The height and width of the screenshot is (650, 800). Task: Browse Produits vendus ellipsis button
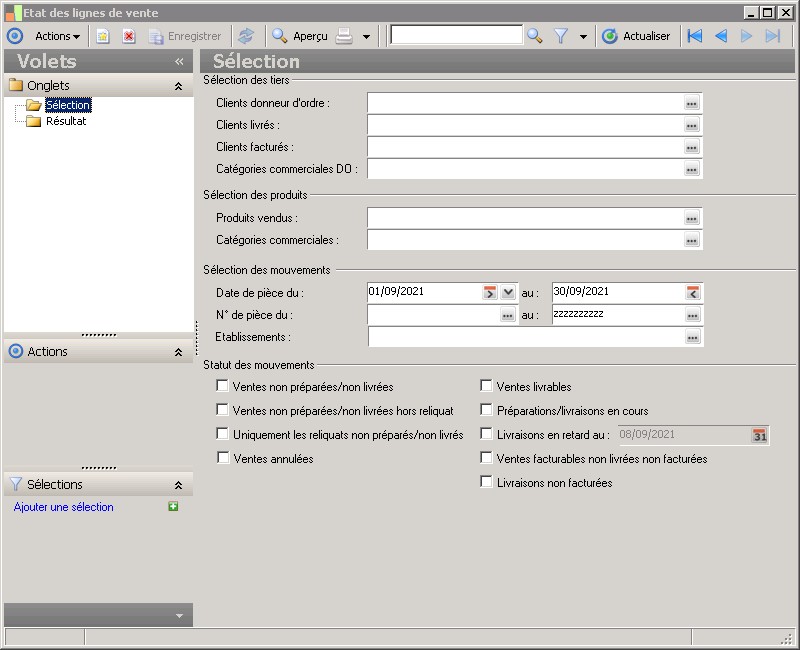click(x=691, y=218)
